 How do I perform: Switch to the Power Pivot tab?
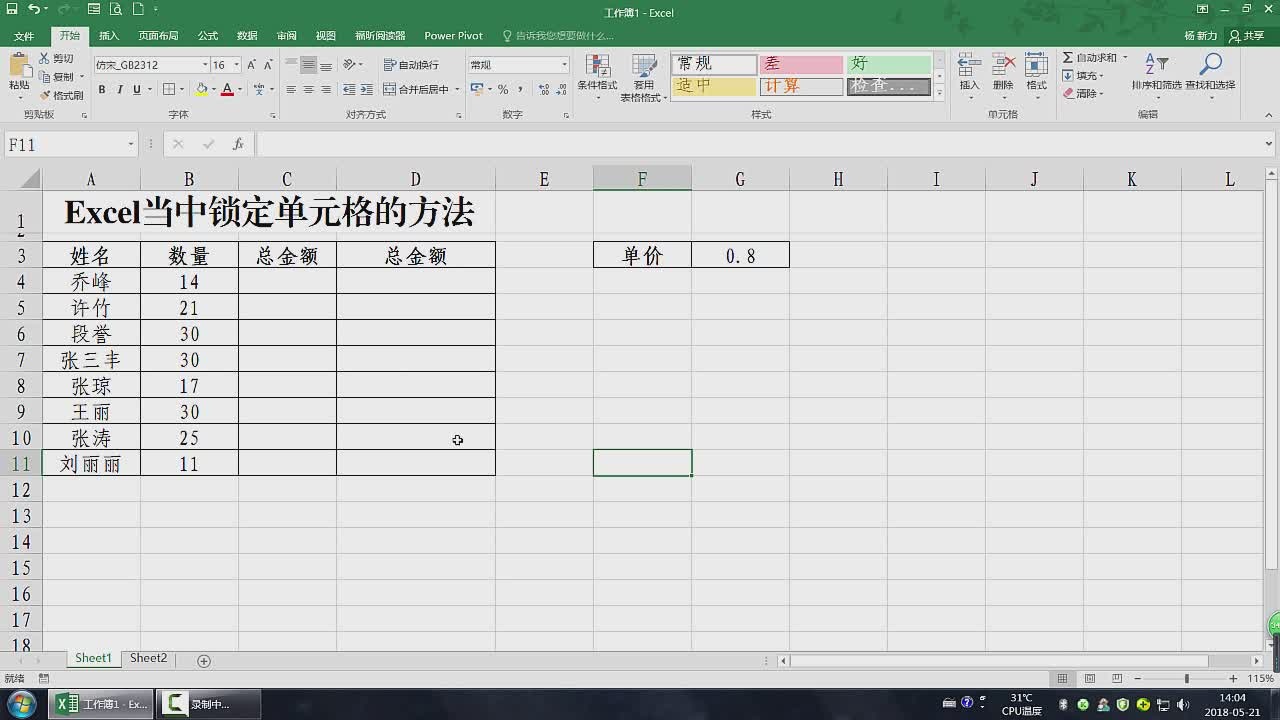pyautogui.click(x=453, y=35)
